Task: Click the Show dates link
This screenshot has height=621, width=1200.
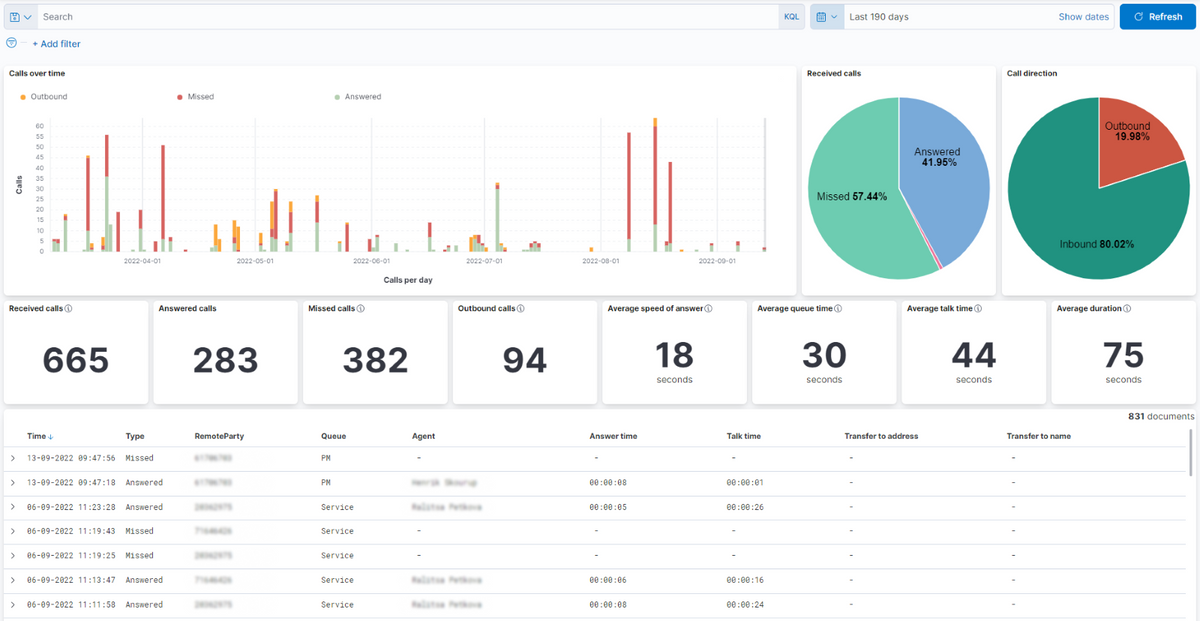Action: 1083,17
